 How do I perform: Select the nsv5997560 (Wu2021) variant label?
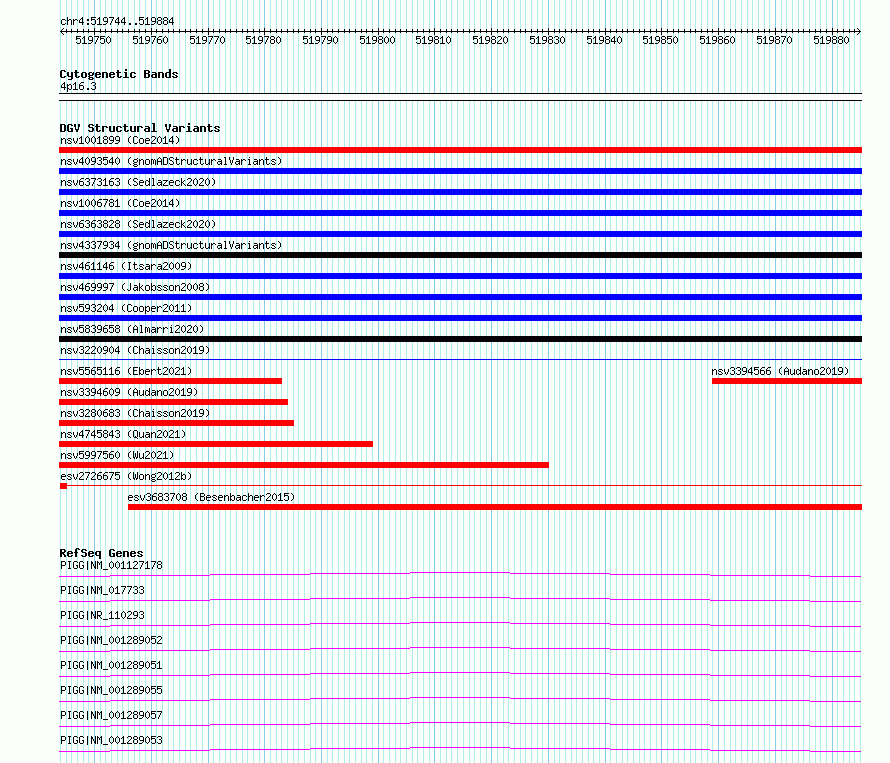pyautogui.click(x=117, y=455)
